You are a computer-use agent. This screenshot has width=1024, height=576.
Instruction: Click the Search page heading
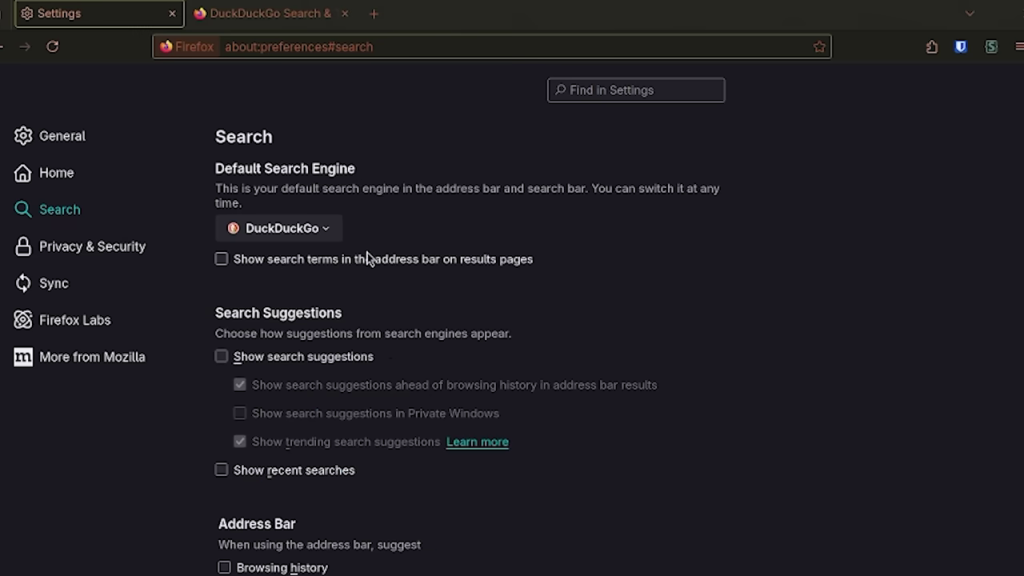pos(244,136)
